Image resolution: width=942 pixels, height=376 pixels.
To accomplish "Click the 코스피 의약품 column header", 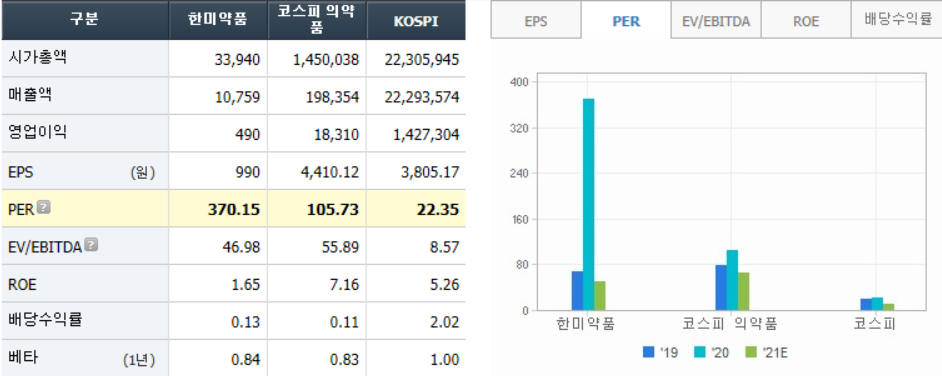I will point(317,20).
